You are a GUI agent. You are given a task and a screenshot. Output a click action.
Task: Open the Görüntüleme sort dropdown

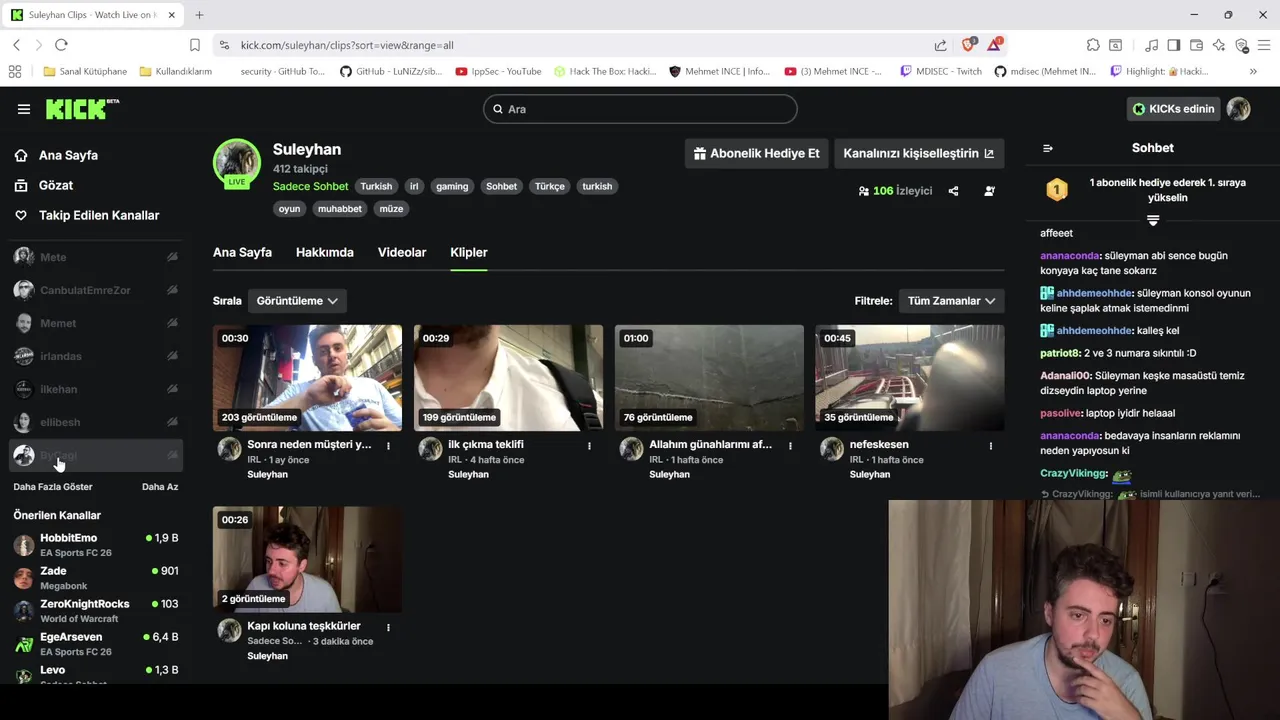coord(297,300)
